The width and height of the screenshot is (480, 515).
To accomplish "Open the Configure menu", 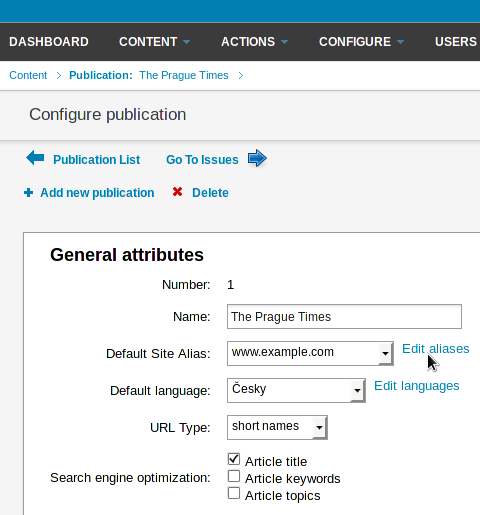I will click(x=362, y=42).
